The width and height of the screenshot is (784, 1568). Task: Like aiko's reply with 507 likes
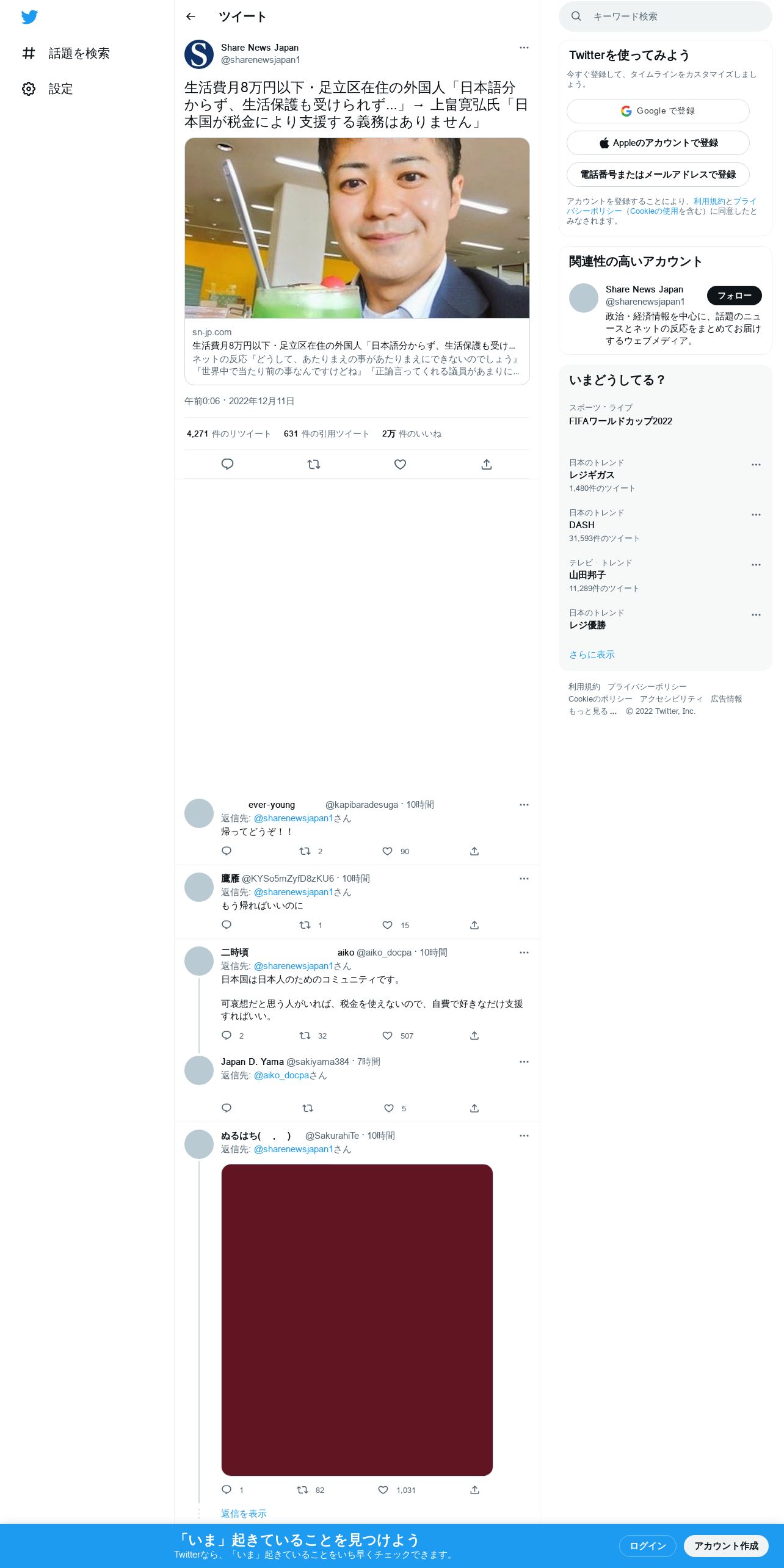(387, 1036)
